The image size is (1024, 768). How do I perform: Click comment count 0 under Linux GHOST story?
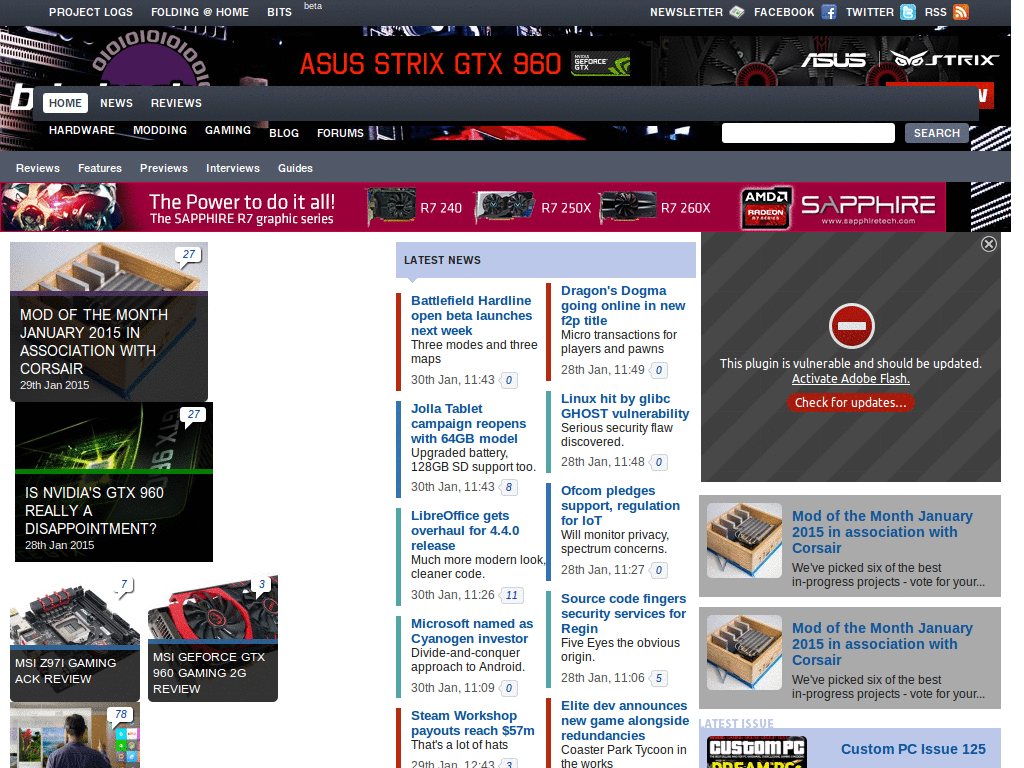point(659,462)
